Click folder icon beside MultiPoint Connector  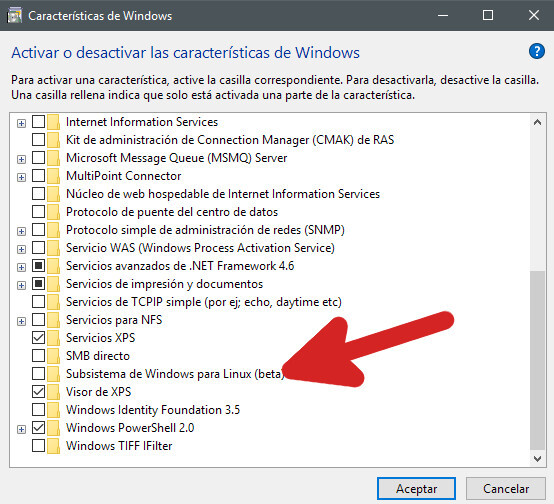pyautogui.click(x=53, y=176)
